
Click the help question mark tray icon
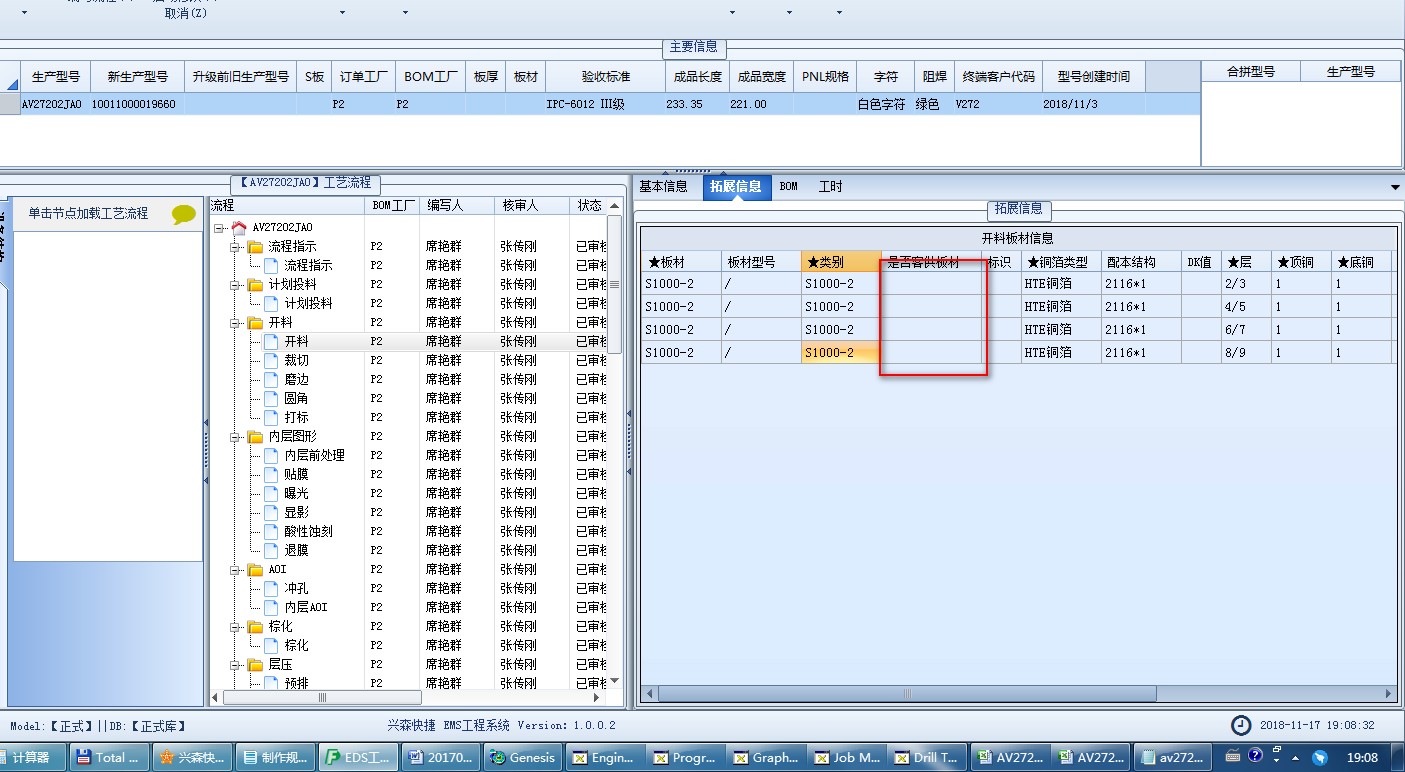[1256, 756]
